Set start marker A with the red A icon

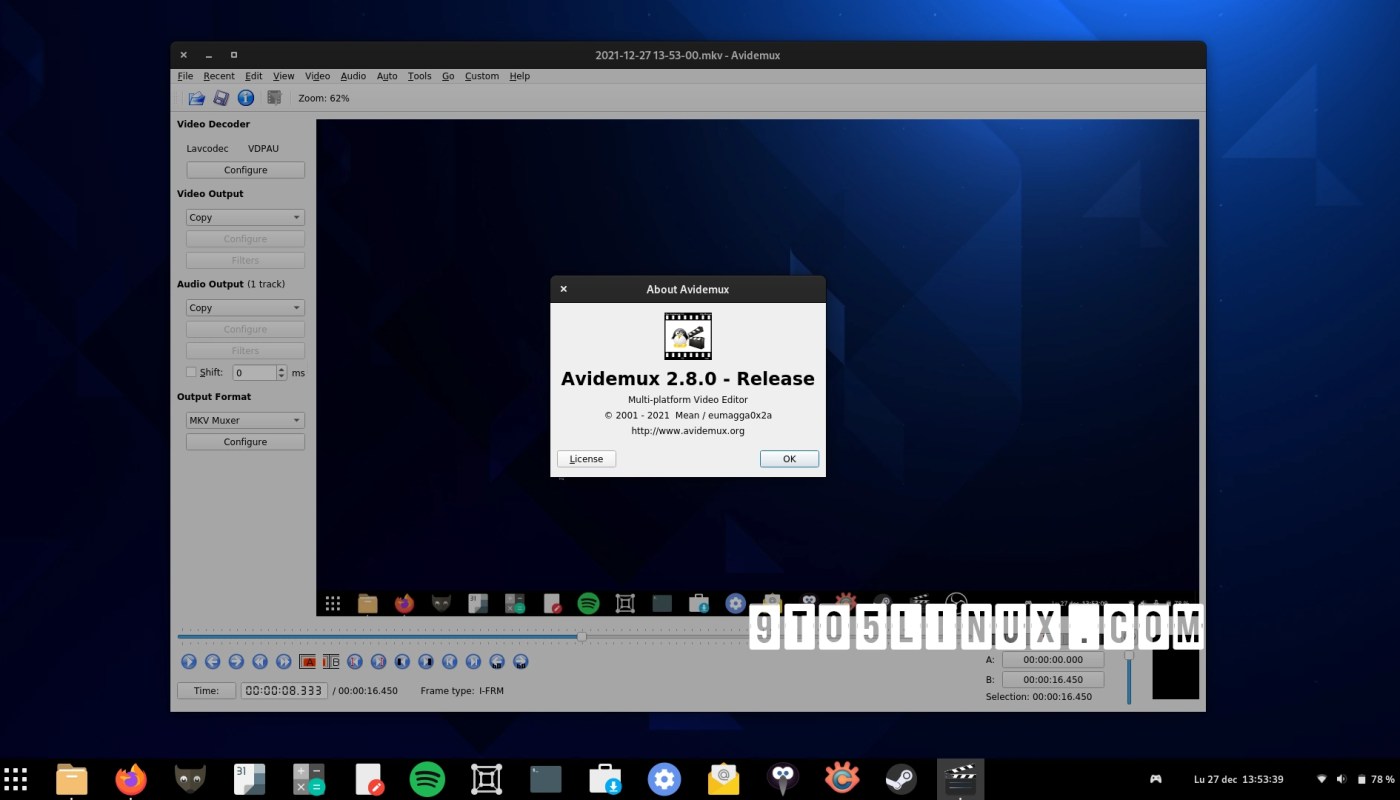click(308, 661)
